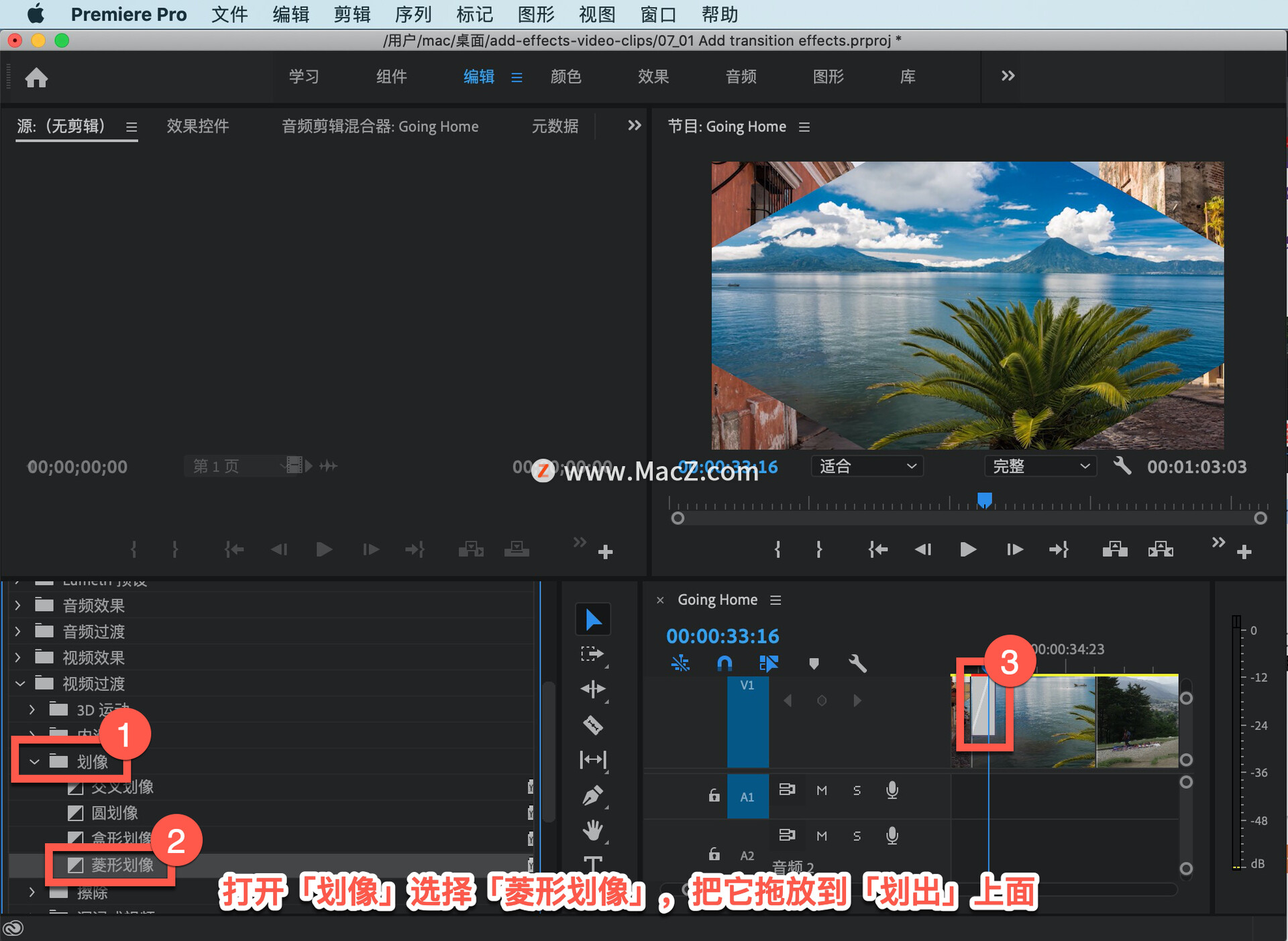Open the 窗口 menu

(658, 14)
